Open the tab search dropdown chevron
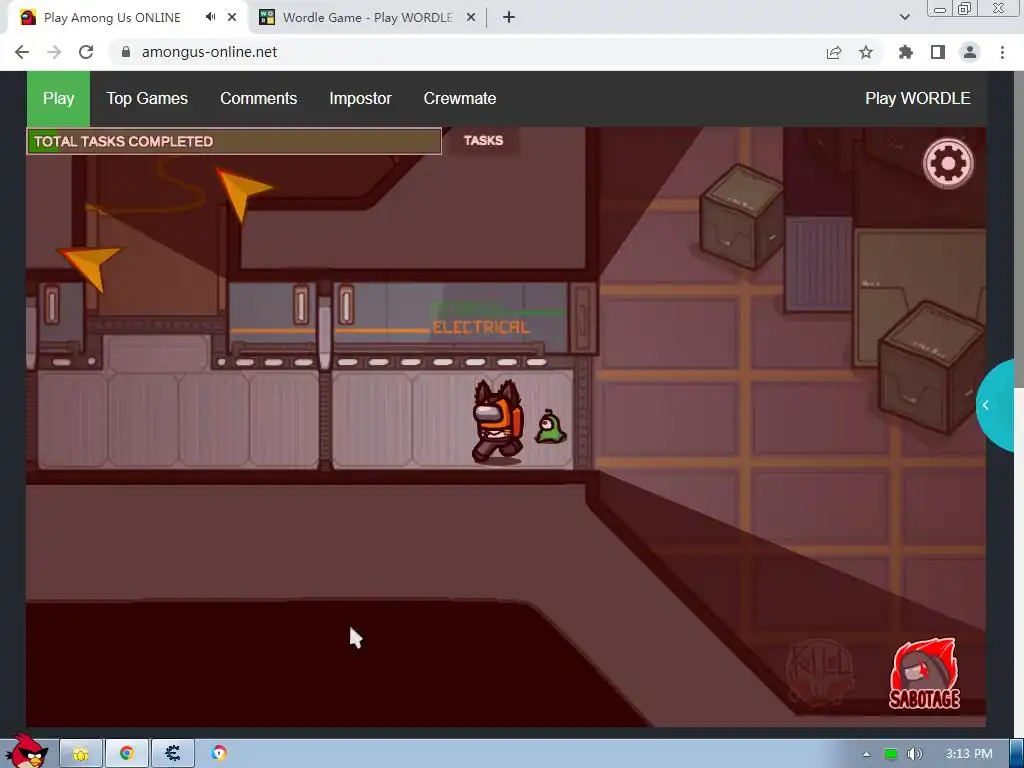1024x768 pixels. click(x=904, y=18)
